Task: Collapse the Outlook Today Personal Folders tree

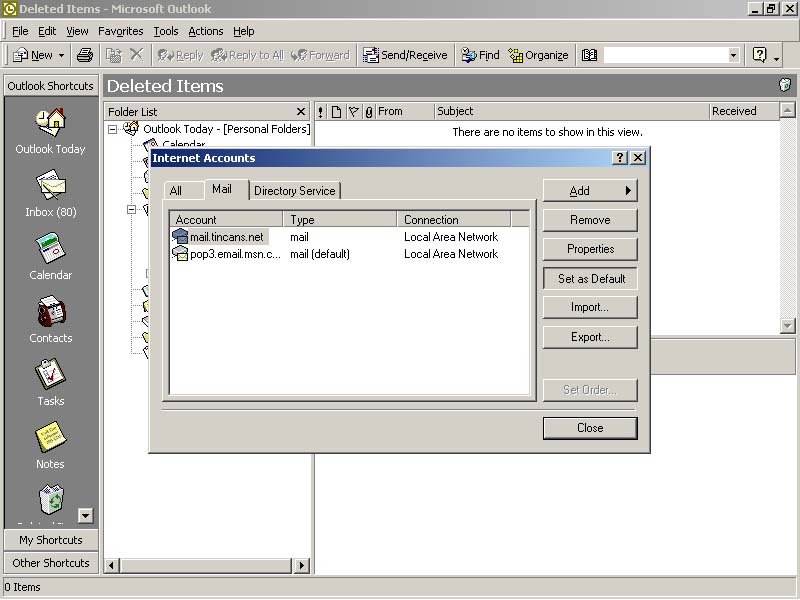Action: point(112,130)
